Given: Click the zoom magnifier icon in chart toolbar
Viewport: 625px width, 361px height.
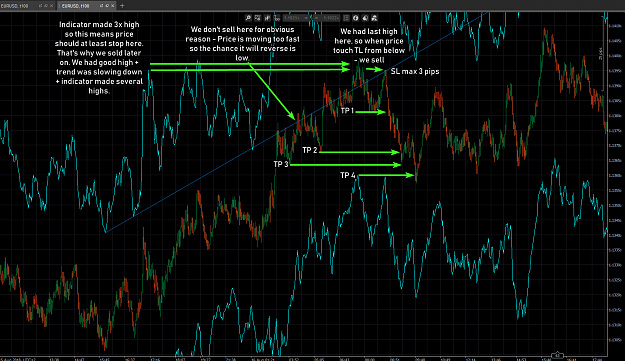Looking at the screenshot, I should pyautogui.click(x=248, y=18).
